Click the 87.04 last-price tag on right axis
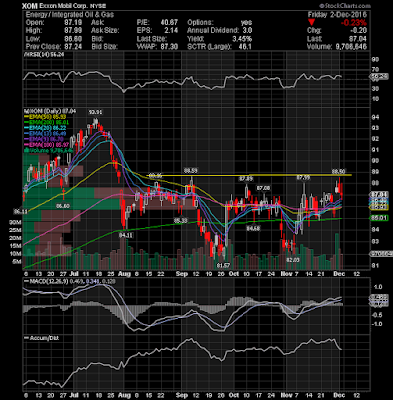Image resolution: width=393 pixels, height=400 pixels. pyautogui.click(x=379, y=194)
